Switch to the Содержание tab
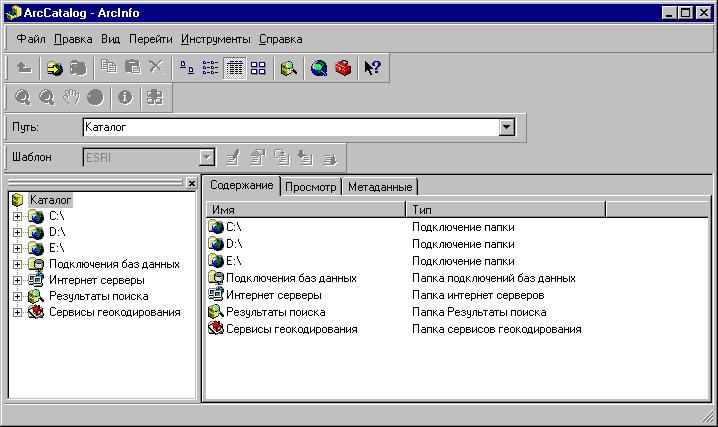 tap(241, 185)
